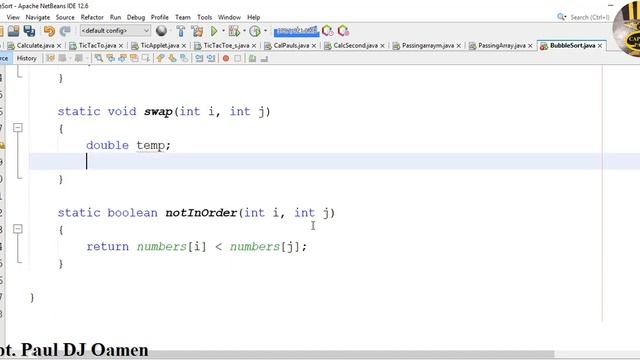Viewport: 640px width, 360px height.
Task: Open the default config dropdown
Action: (x=115, y=31)
